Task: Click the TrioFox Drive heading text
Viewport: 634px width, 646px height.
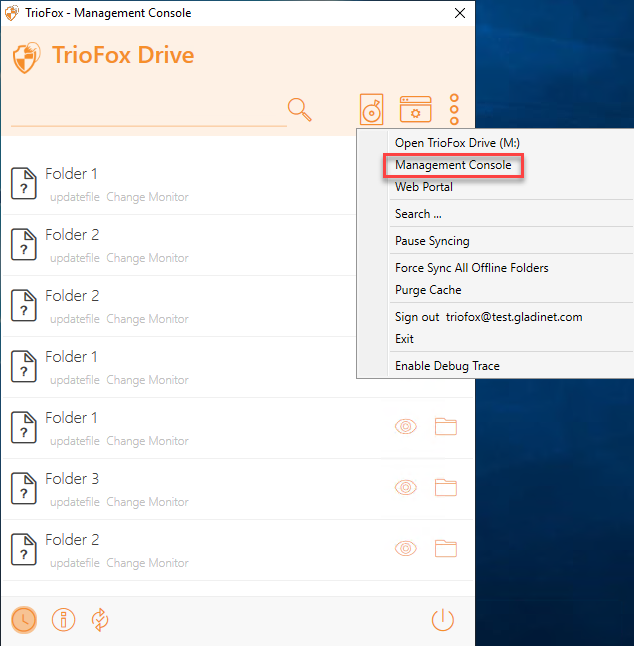Action: 123,55
